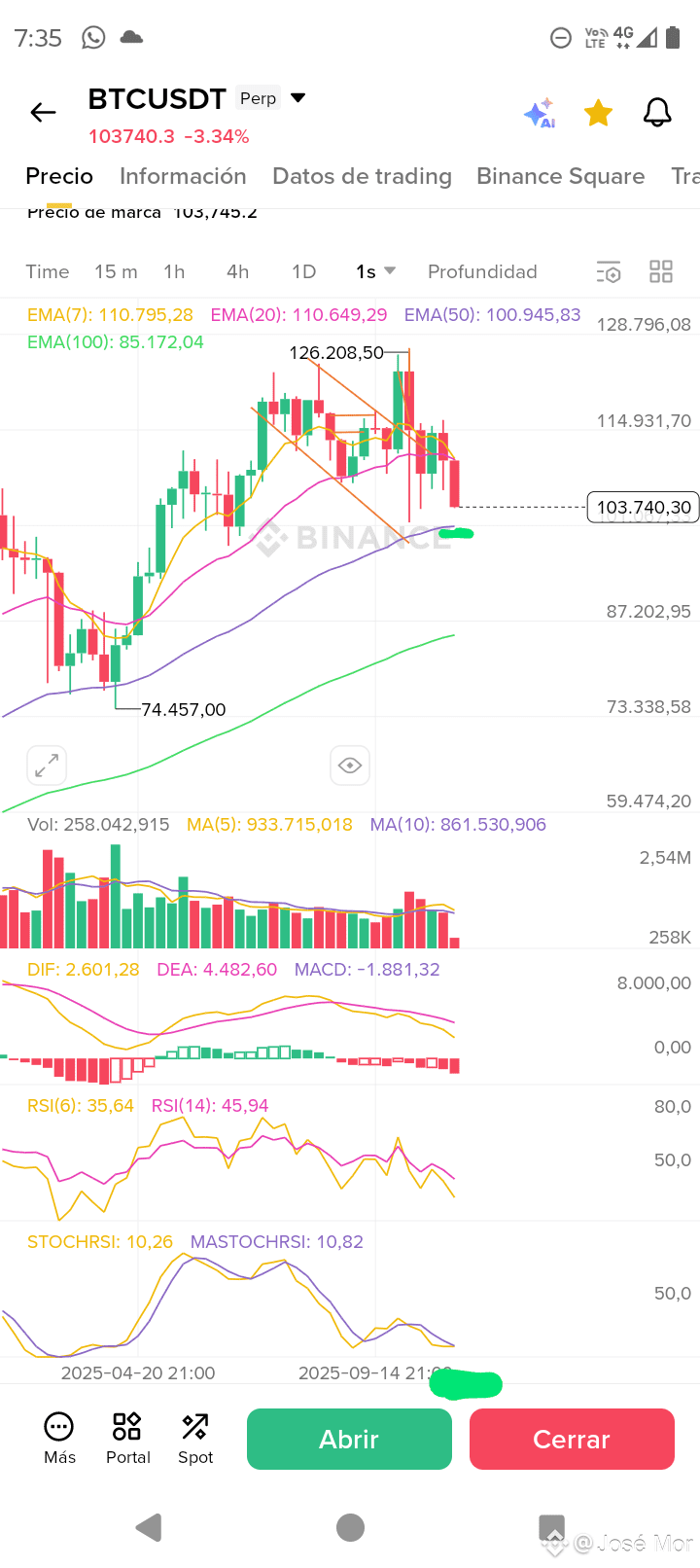Toggle the favorite star icon
The height and width of the screenshot is (1568, 700).
tap(598, 113)
